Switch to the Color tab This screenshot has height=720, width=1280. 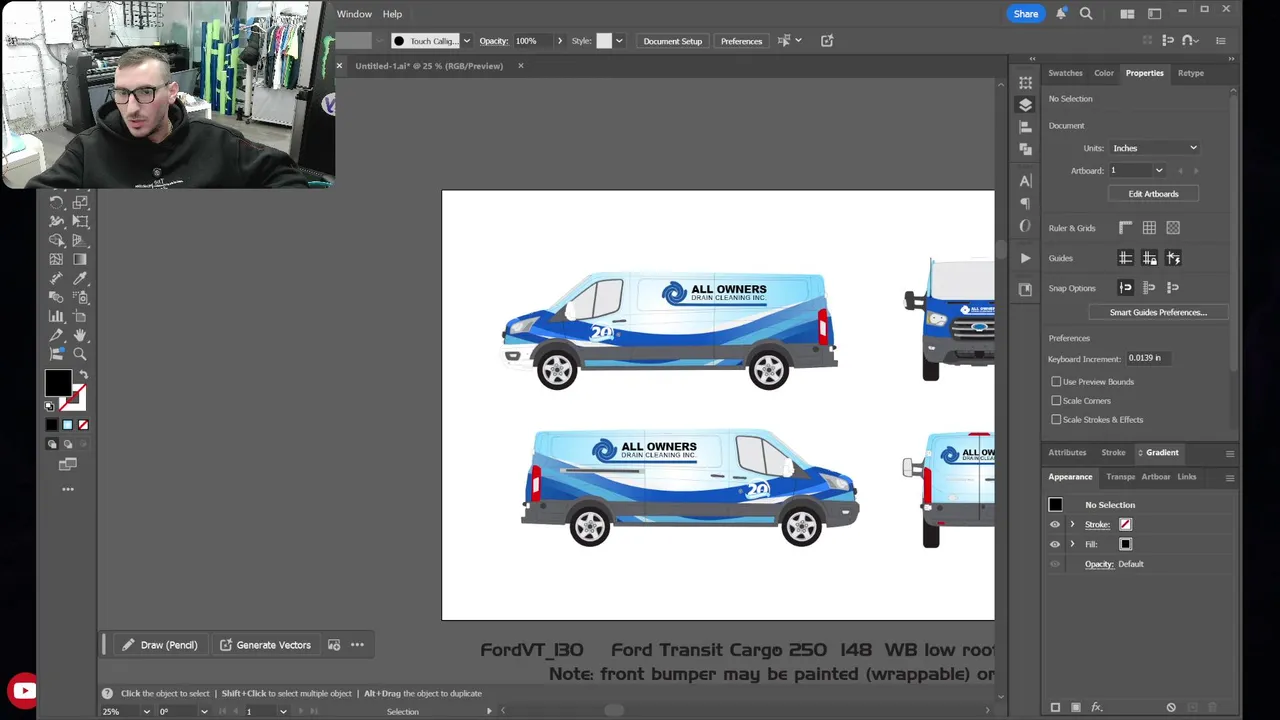(1103, 73)
